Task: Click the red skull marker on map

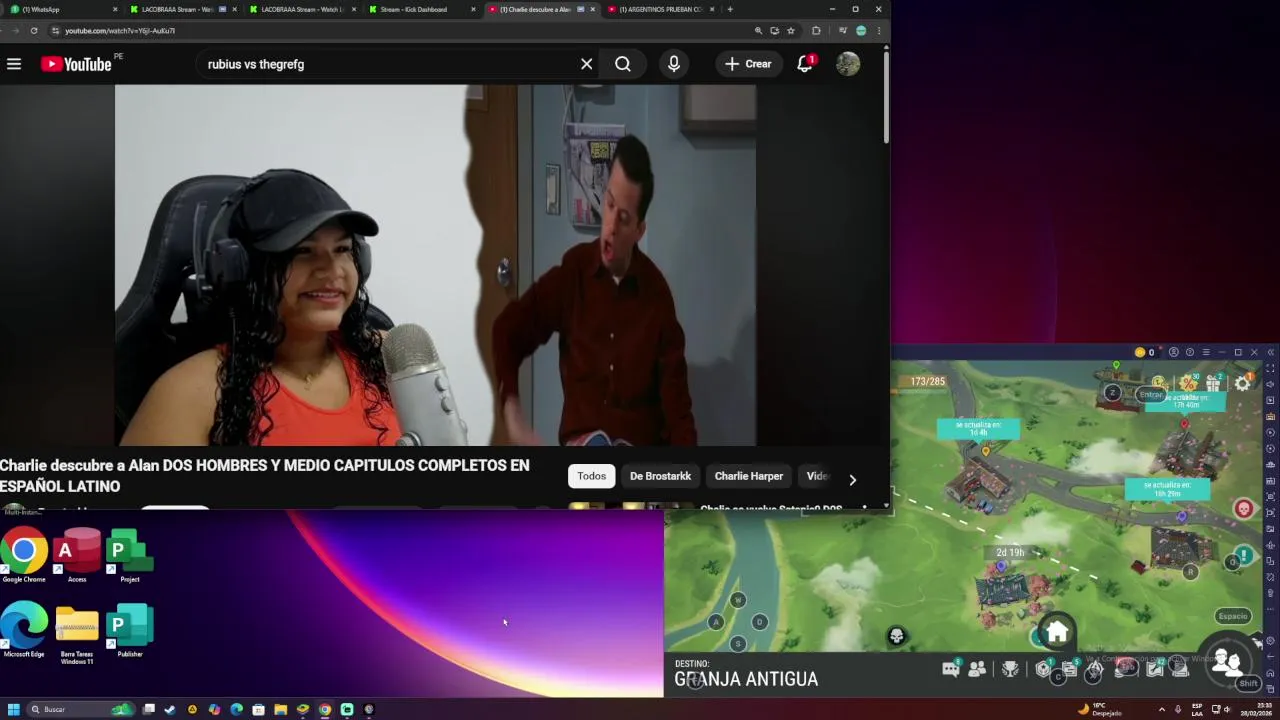Action: point(1243,509)
